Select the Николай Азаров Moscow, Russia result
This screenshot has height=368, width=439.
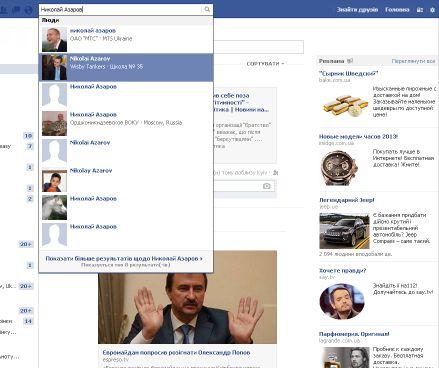click(126, 123)
